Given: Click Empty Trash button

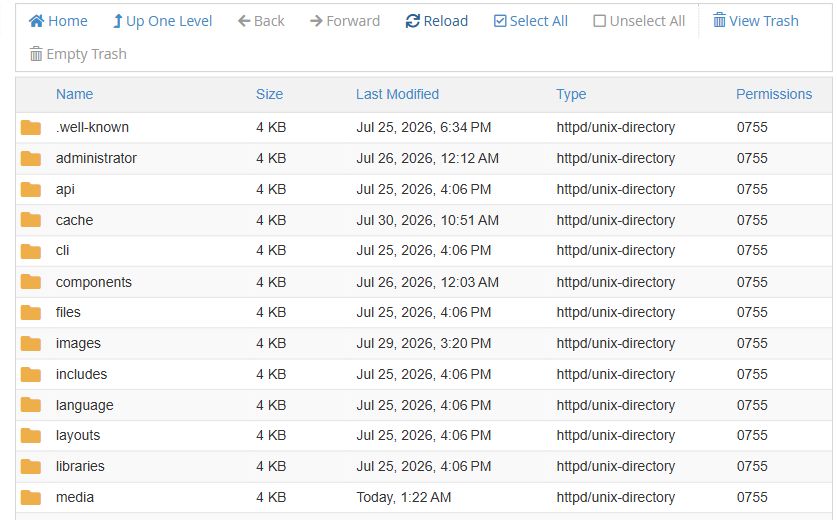Looking at the screenshot, I should (78, 54).
